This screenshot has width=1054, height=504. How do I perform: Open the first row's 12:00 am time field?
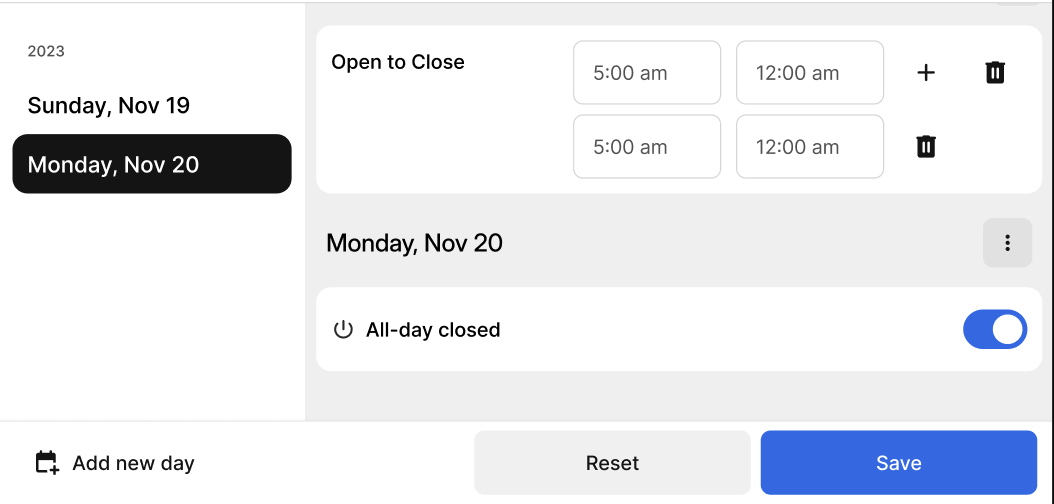click(809, 72)
